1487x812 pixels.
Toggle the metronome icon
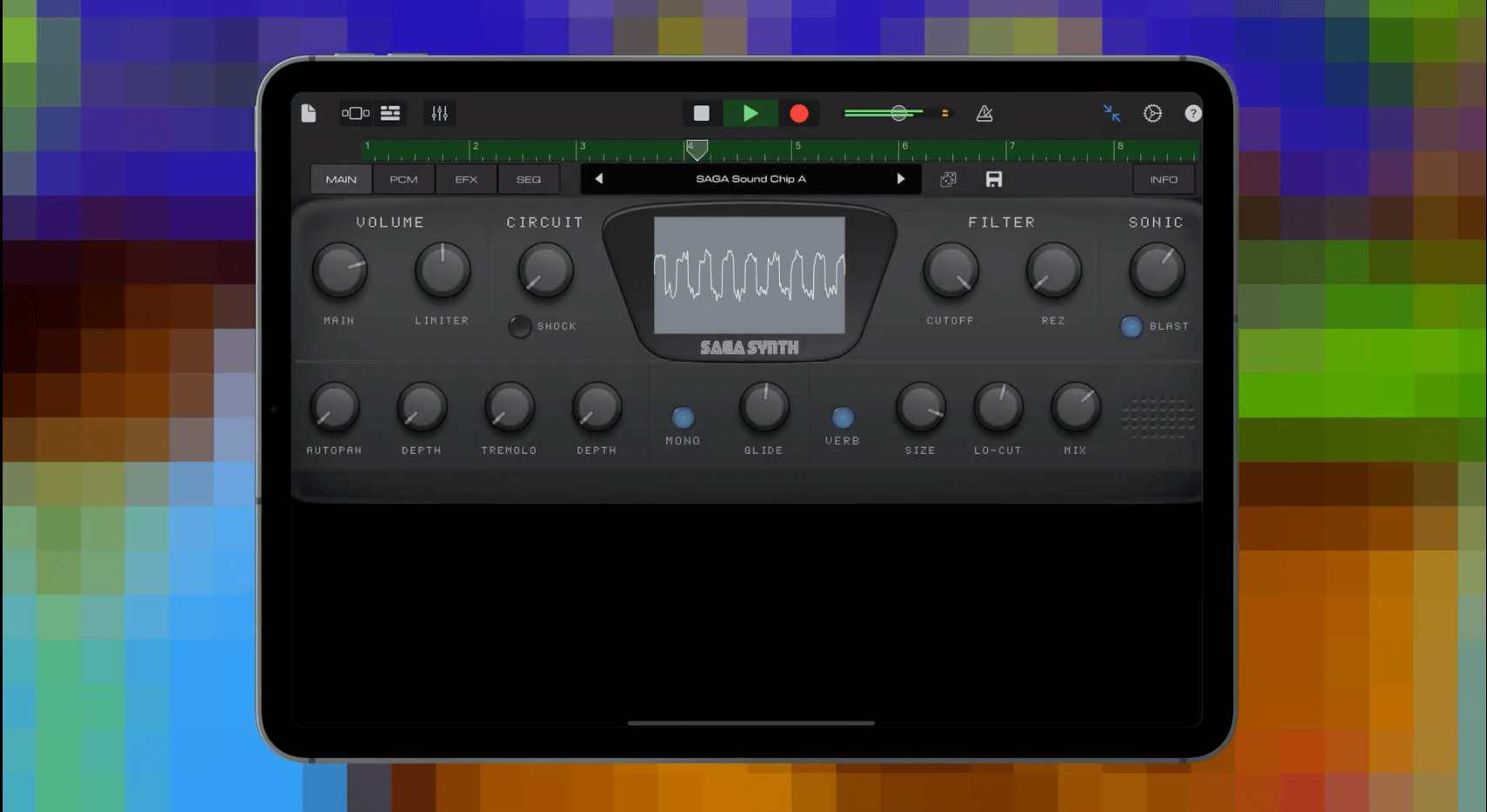coord(984,113)
